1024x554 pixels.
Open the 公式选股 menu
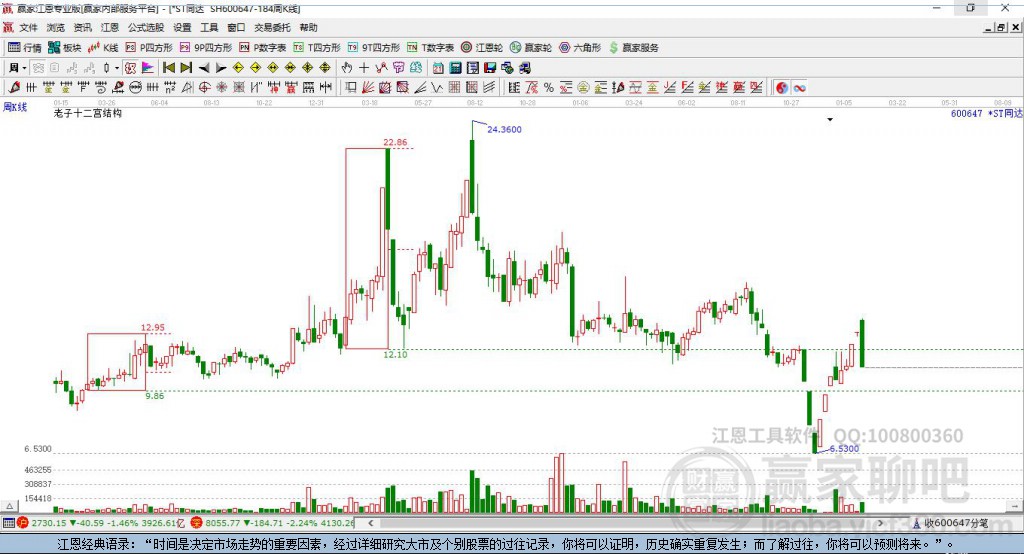pyautogui.click(x=146, y=27)
